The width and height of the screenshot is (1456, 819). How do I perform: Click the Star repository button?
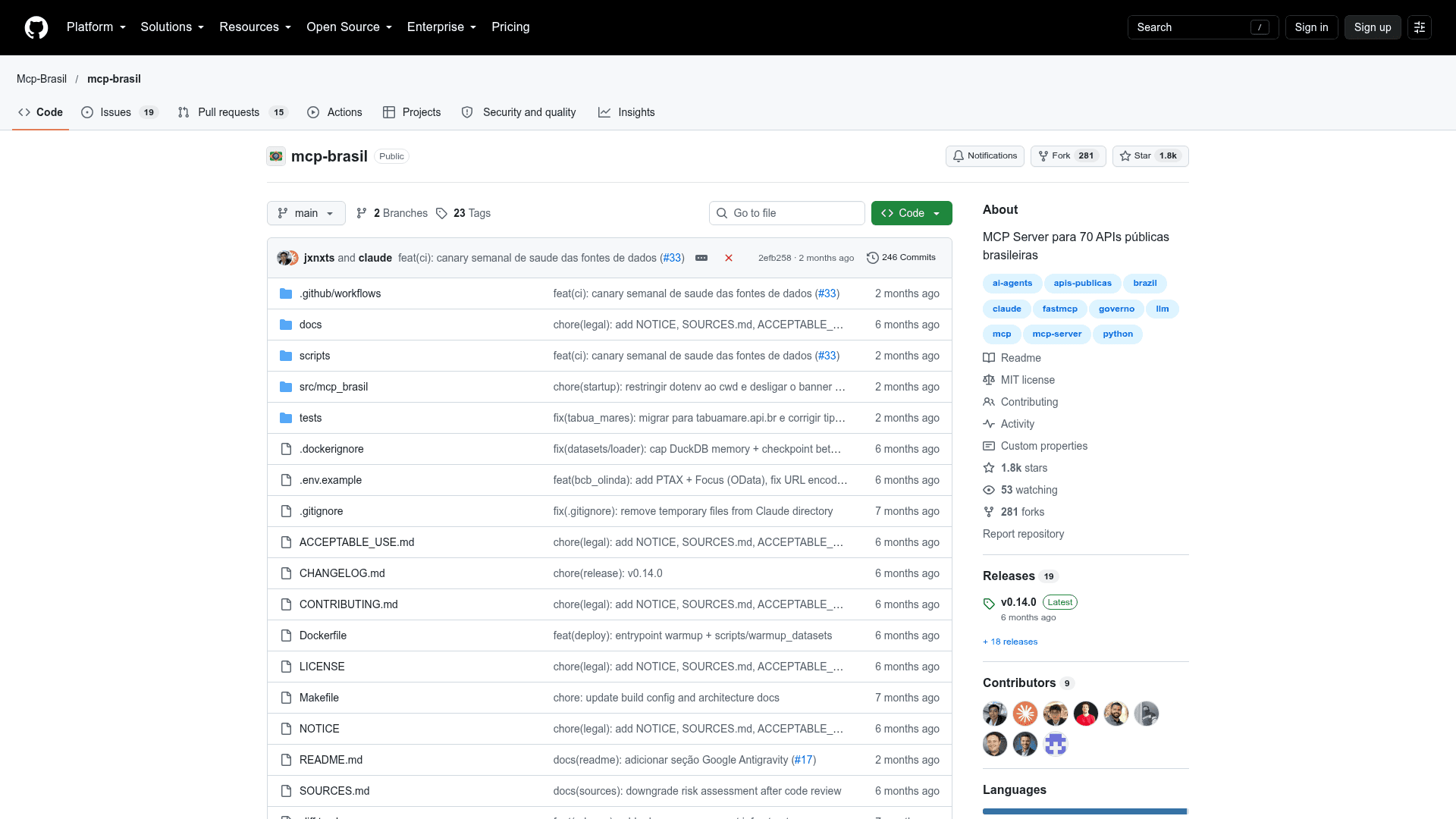coord(1150,156)
